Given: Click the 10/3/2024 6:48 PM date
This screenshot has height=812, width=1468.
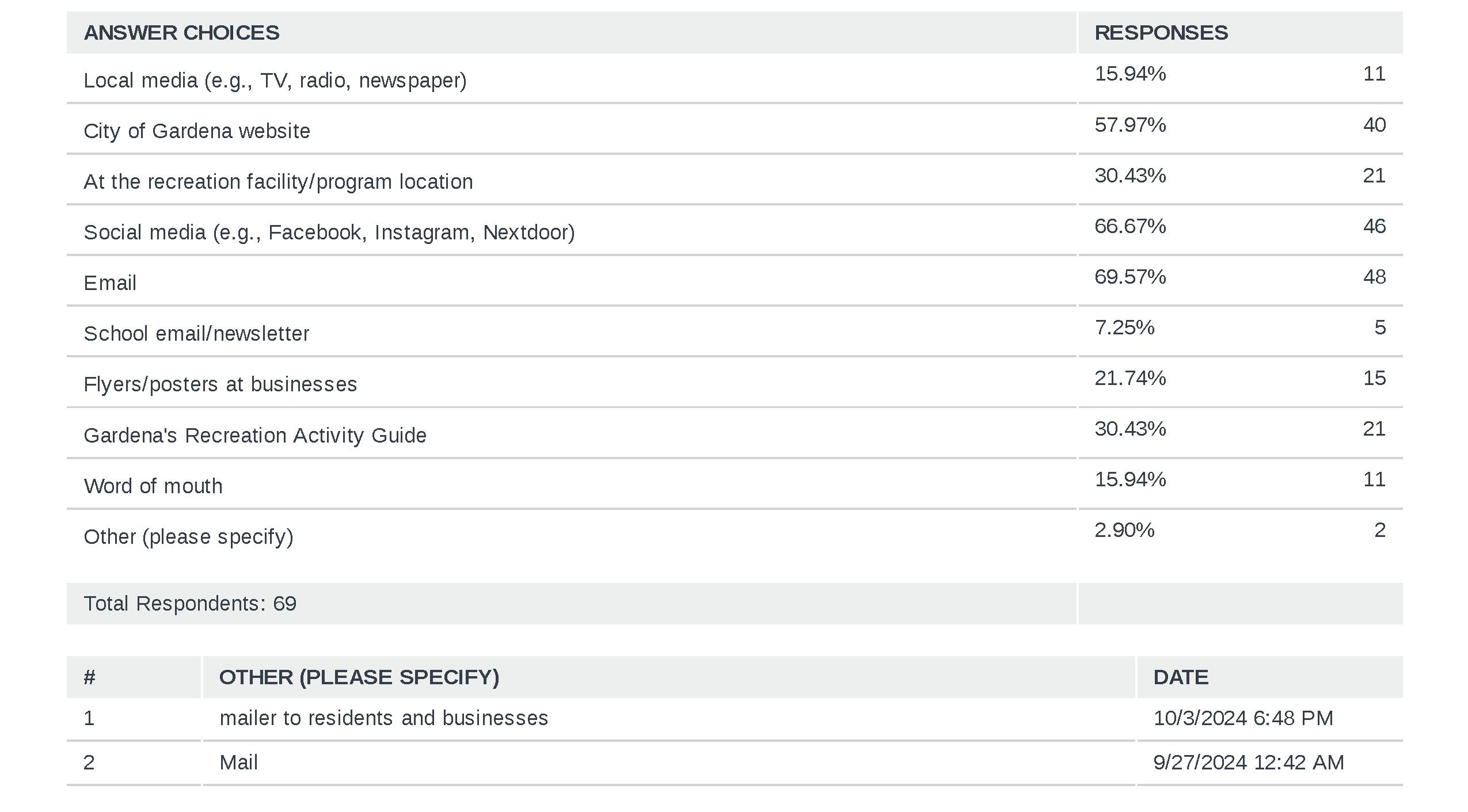Looking at the screenshot, I should [1242, 718].
